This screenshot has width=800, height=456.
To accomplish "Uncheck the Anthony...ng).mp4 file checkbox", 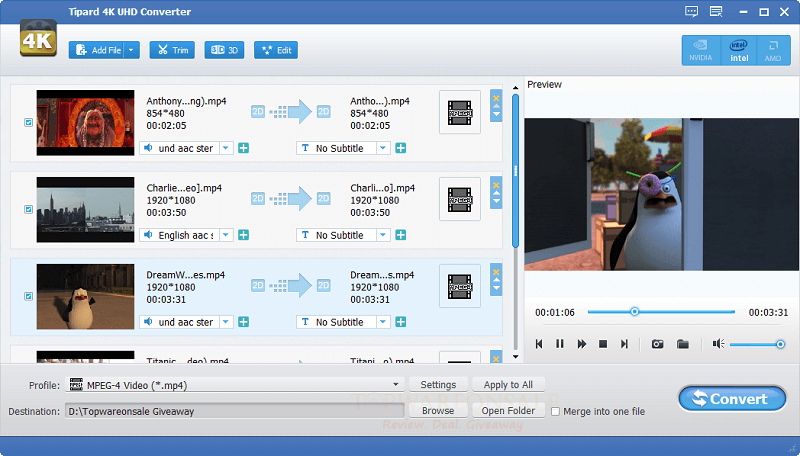I will tap(29, 122).
